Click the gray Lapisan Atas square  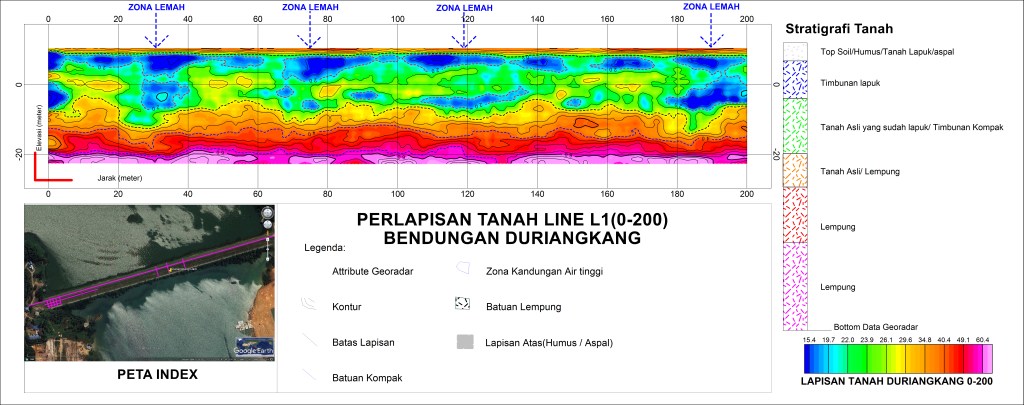click(464, 342)
